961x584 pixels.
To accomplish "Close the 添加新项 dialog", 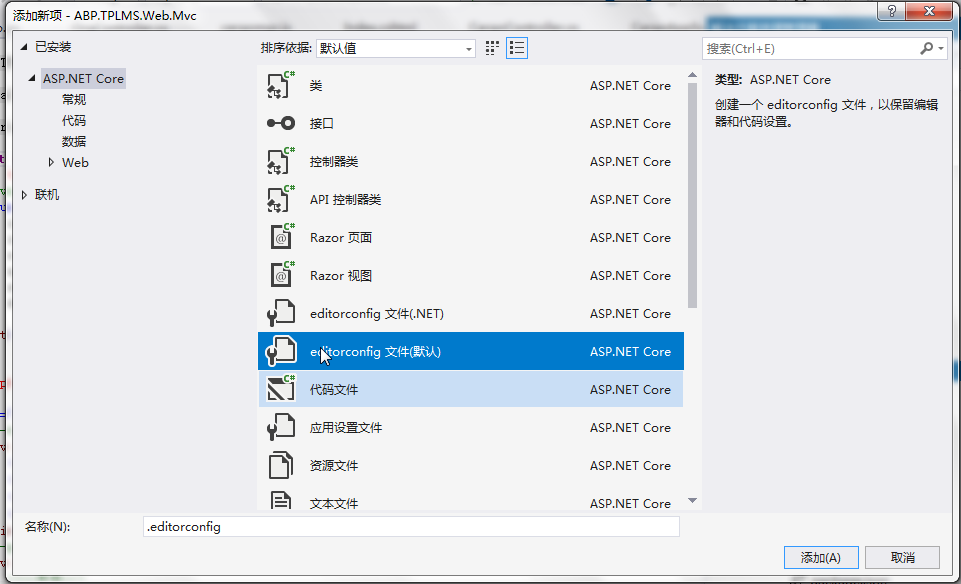I will 930,11.
